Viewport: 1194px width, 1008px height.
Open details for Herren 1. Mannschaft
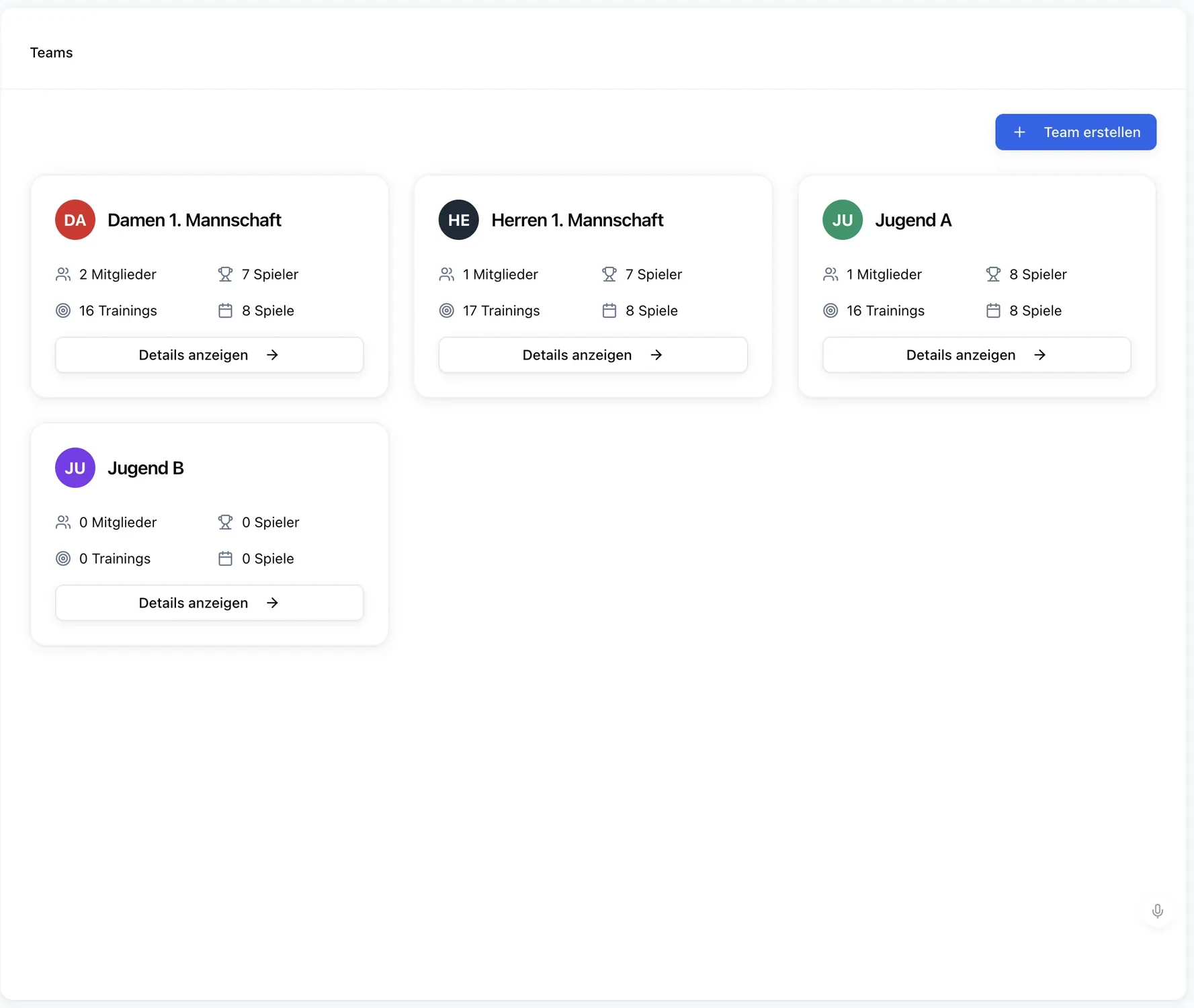pyautogui.click(x=593, y=355)
